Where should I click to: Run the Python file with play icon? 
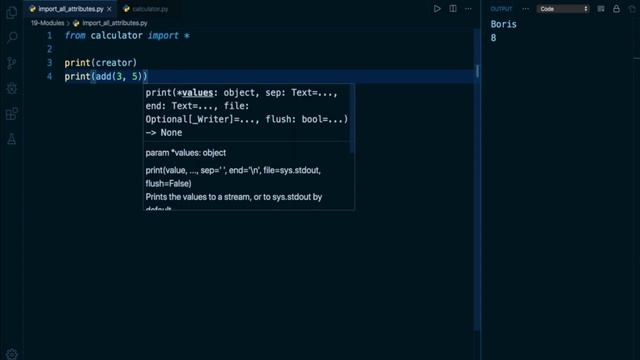pyautogui.click(x=437, y=9)
